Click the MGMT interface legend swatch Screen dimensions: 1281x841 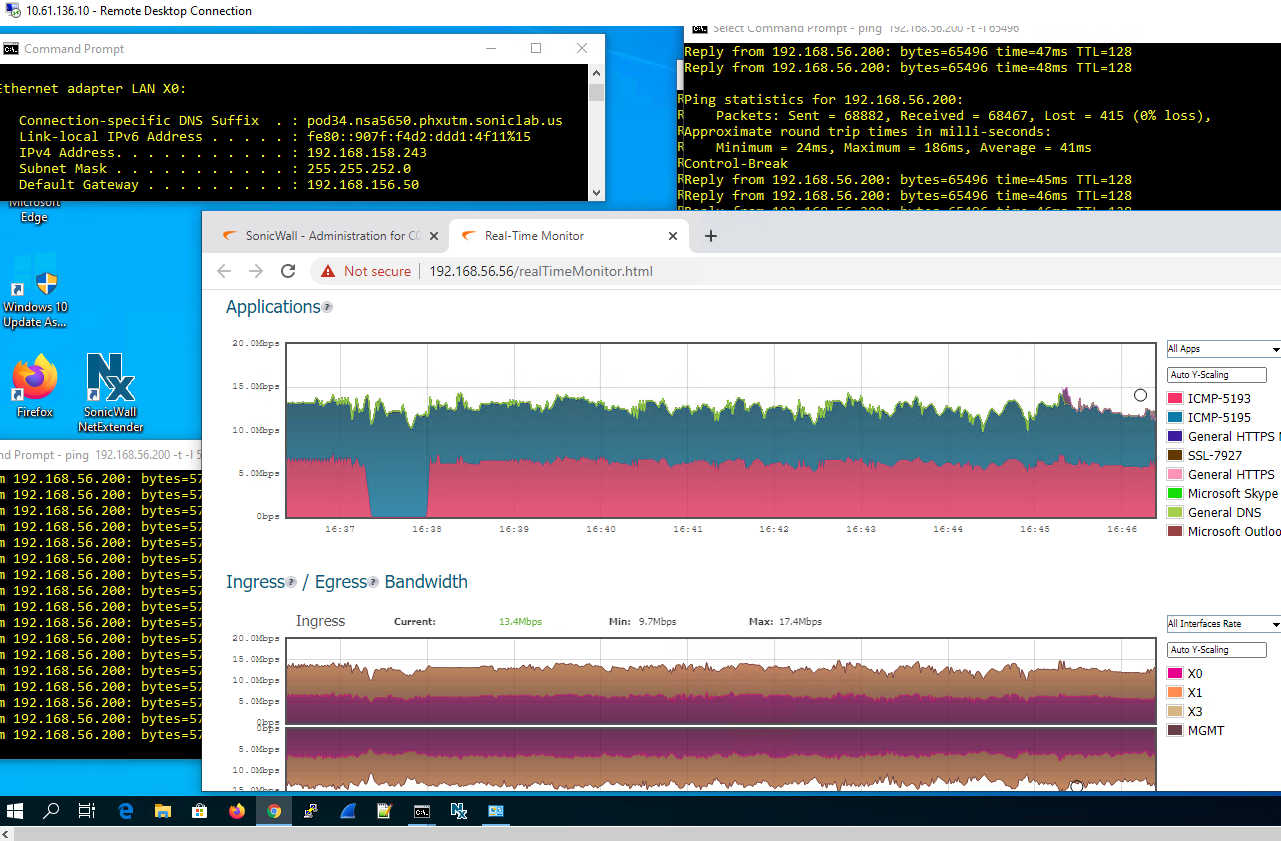pos(1175,731)
